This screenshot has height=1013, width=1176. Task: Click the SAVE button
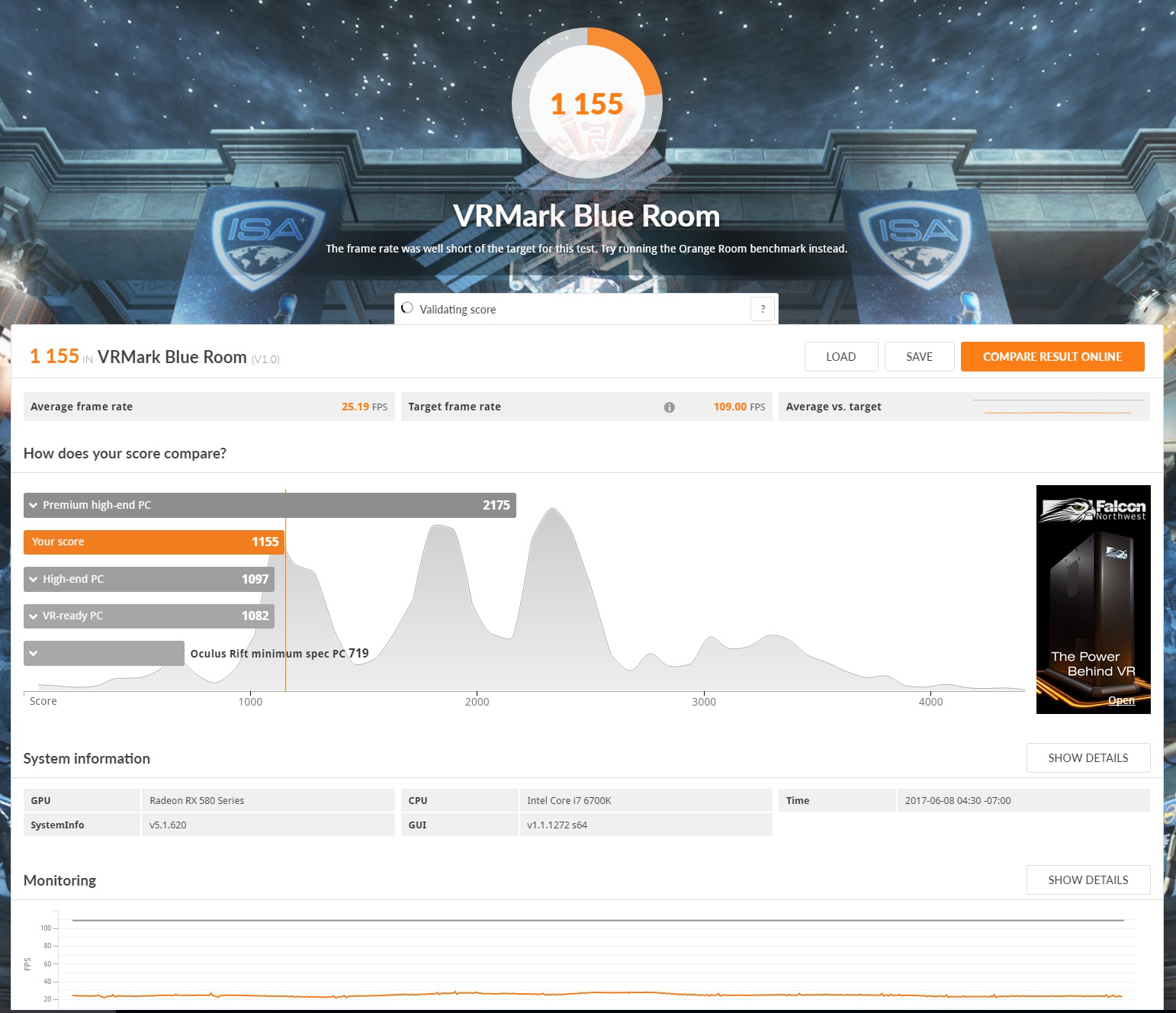[x=919, y=356]
